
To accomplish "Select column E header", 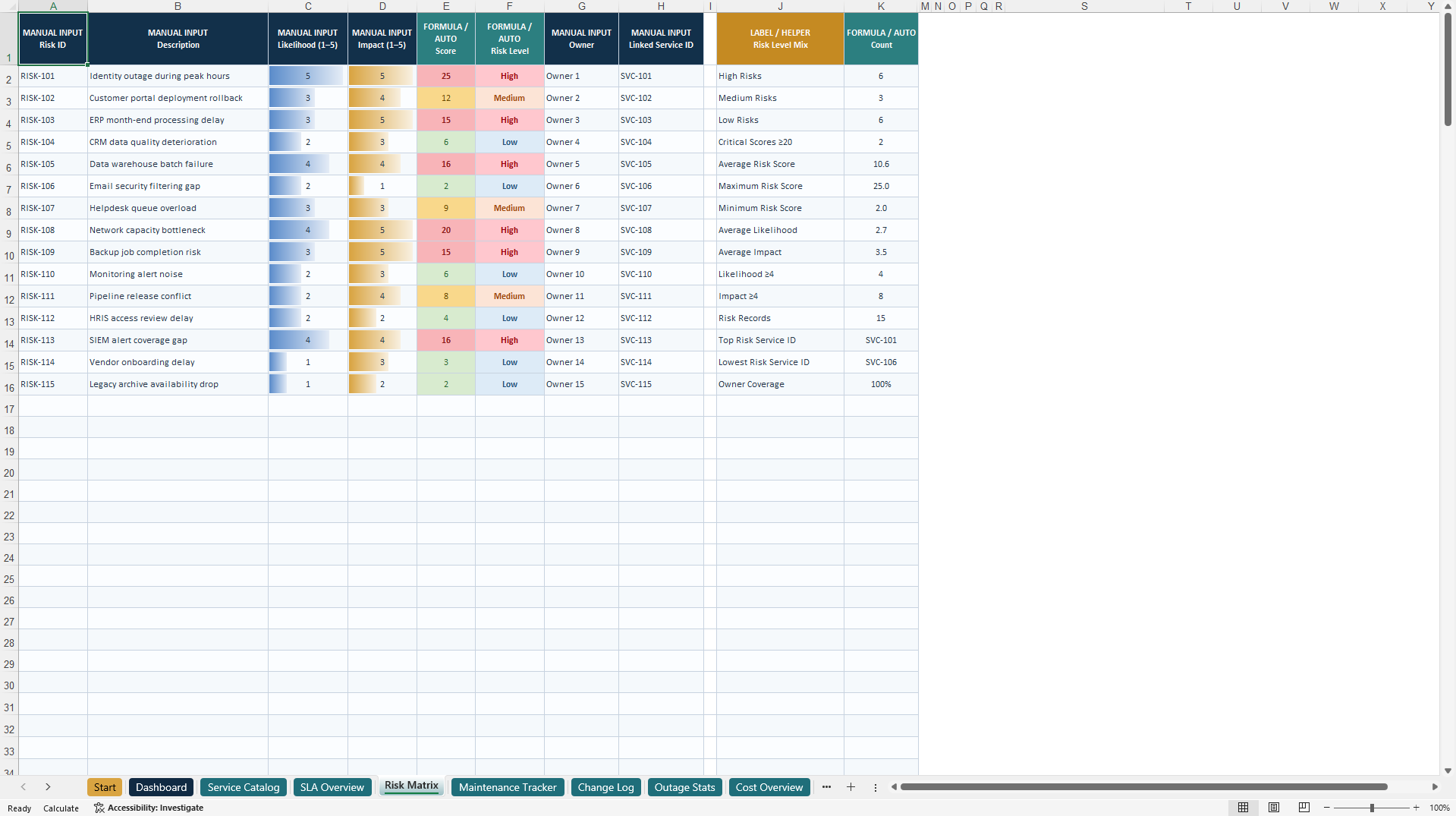I will pos(446,6).
